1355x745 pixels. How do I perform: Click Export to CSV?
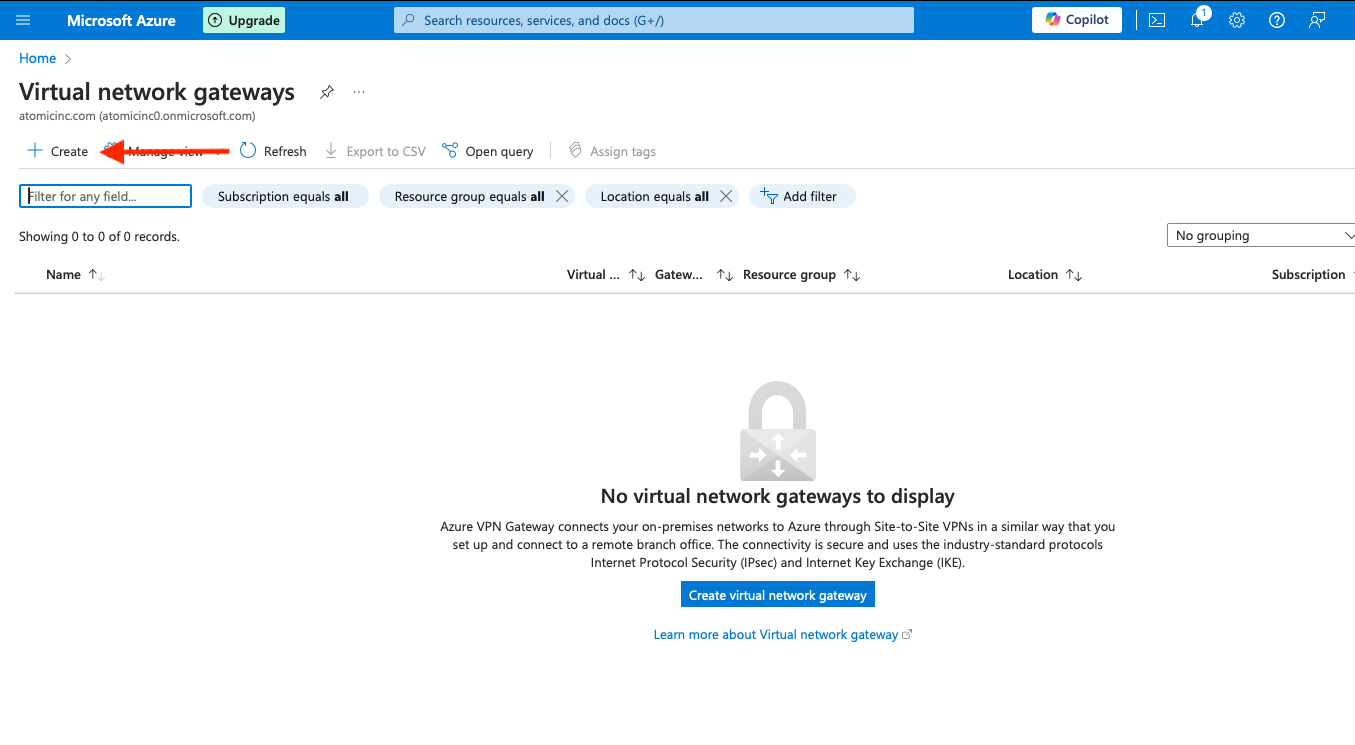click(x=375, y=151)
